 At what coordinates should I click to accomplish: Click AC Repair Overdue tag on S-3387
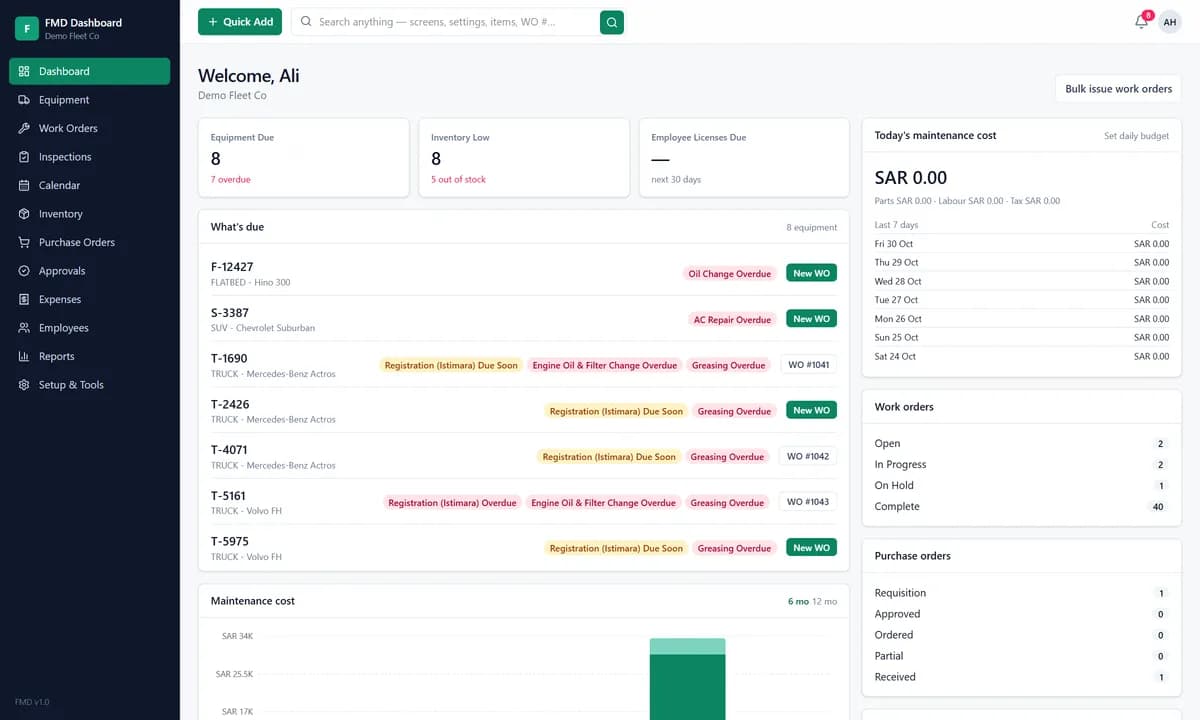pos(733,320)
